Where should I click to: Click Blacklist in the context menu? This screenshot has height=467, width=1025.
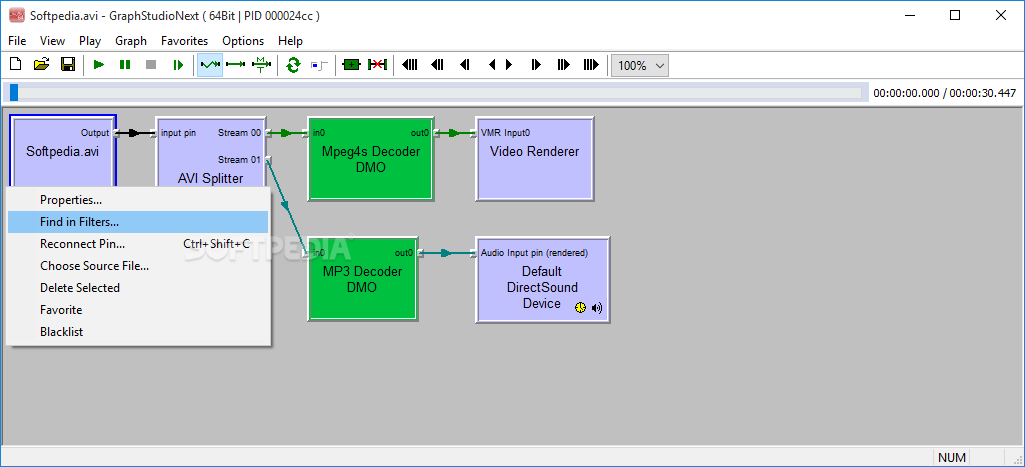[138, 332]
